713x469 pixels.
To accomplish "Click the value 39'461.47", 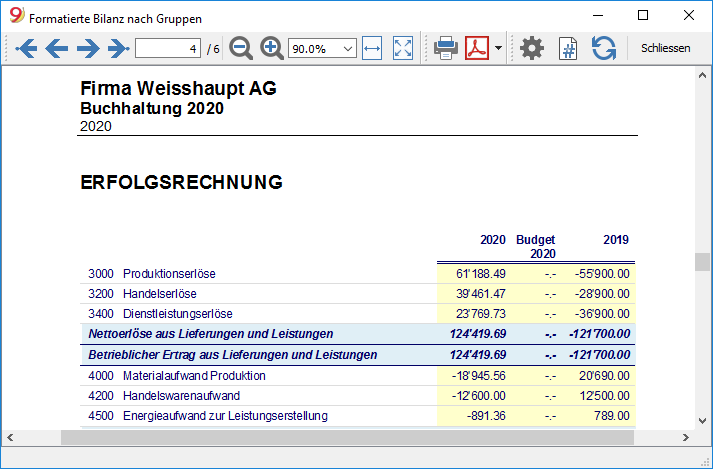I will tap(481, 294).
